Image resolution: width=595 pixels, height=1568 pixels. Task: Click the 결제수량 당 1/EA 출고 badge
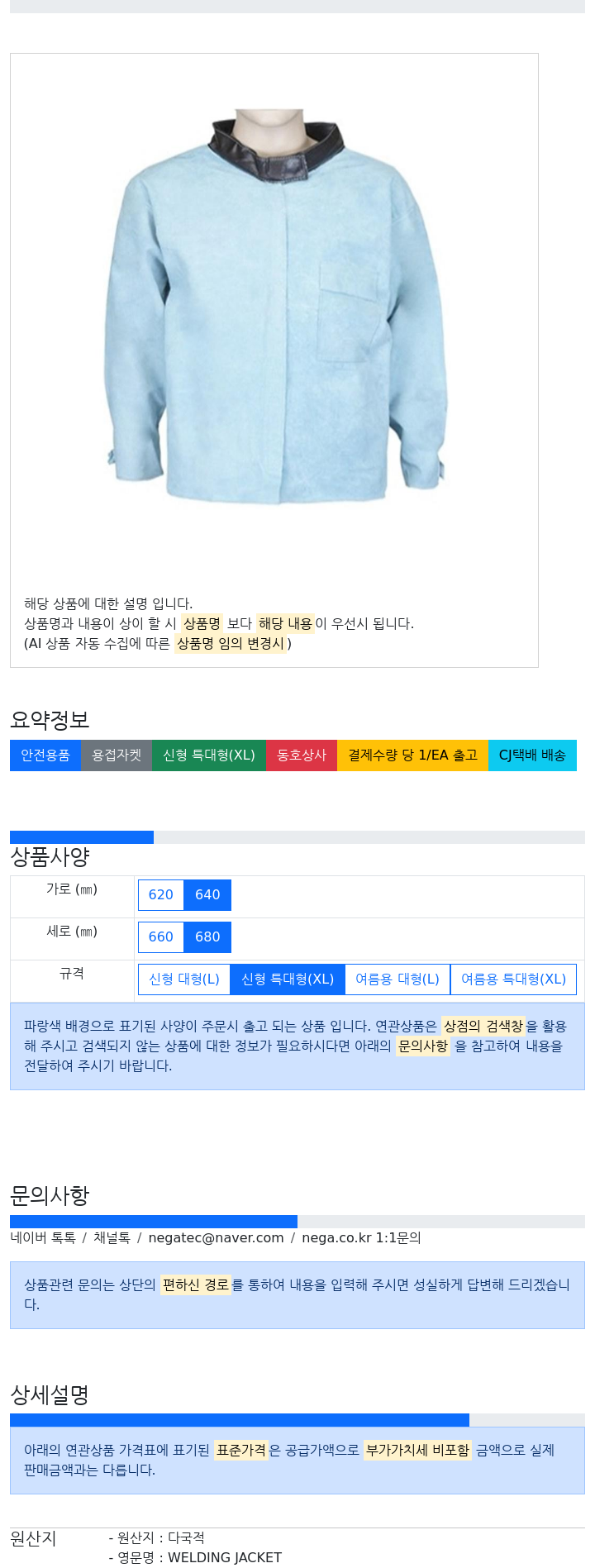click(x=413, y=755)
